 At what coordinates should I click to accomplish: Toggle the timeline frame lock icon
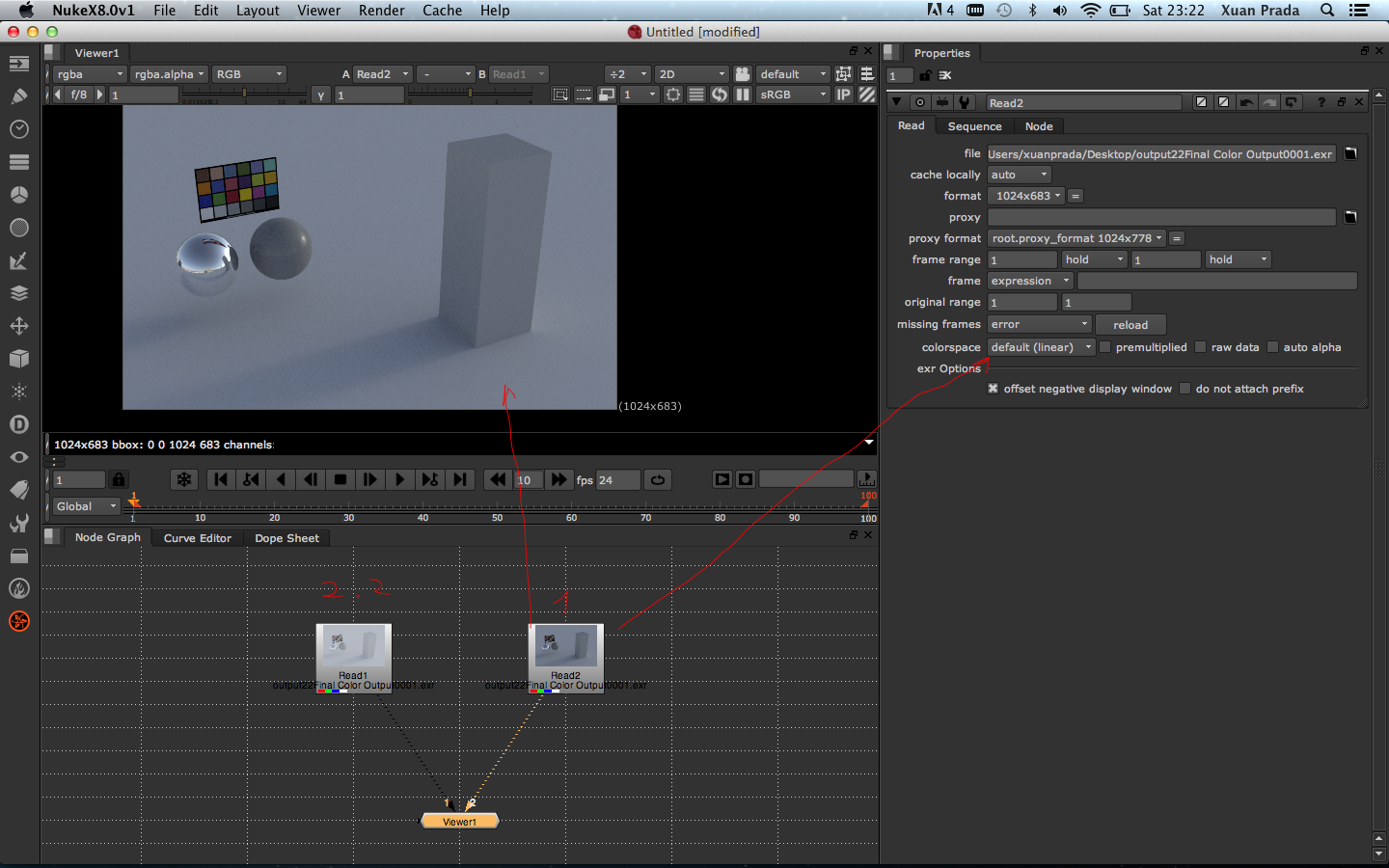(x=119, y=479)
